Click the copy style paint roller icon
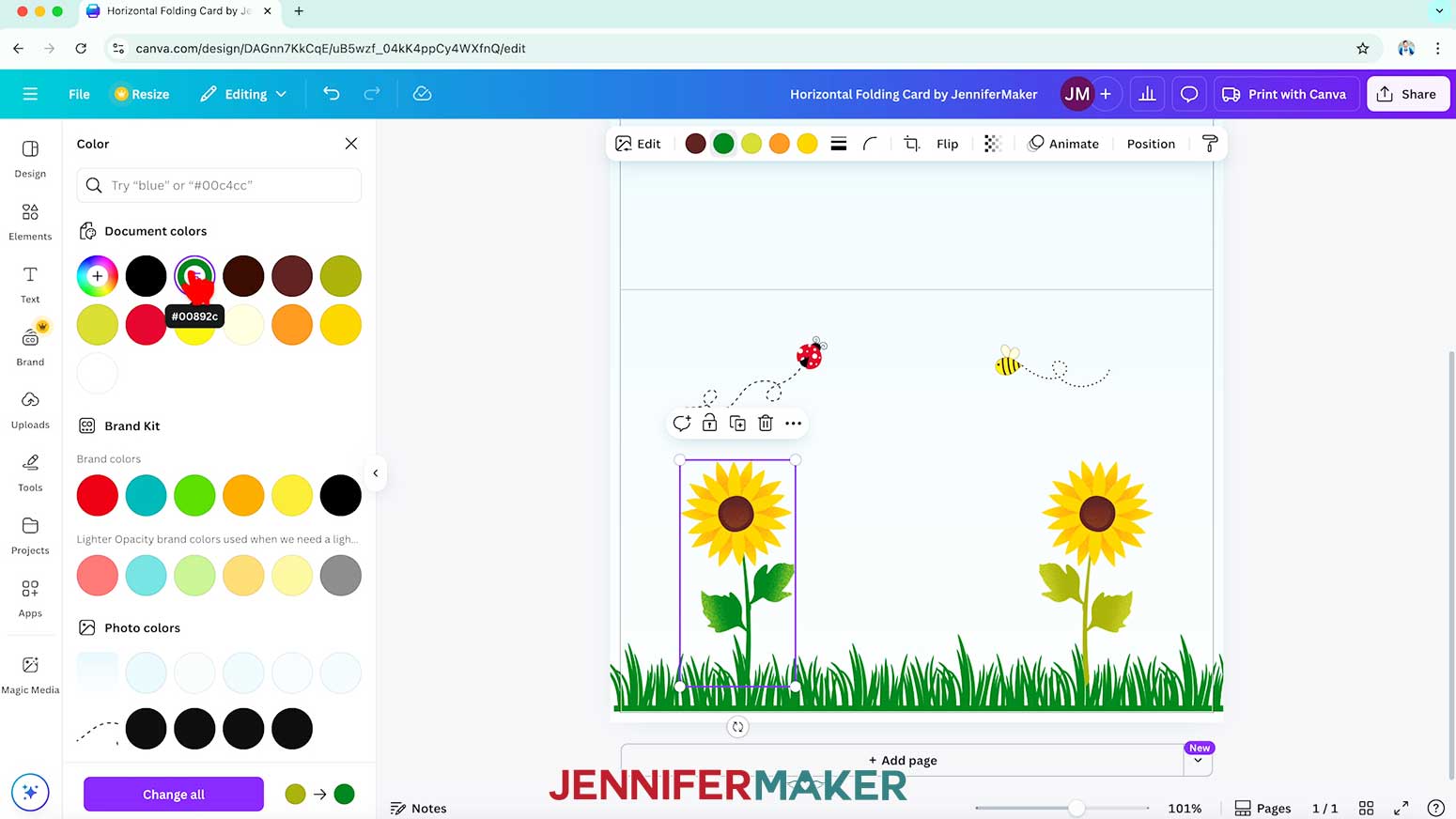The image size is (1456, 819). 1210,144
